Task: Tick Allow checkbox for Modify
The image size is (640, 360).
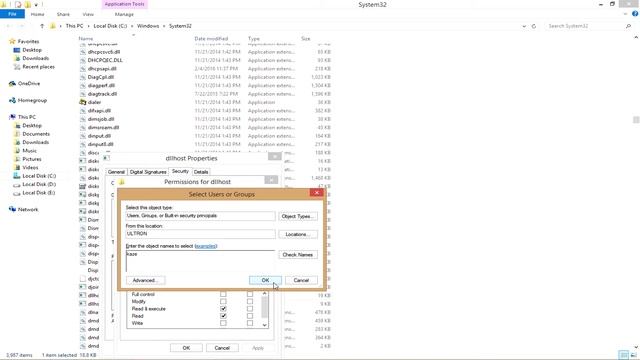Action: click(x=223, y=302)
